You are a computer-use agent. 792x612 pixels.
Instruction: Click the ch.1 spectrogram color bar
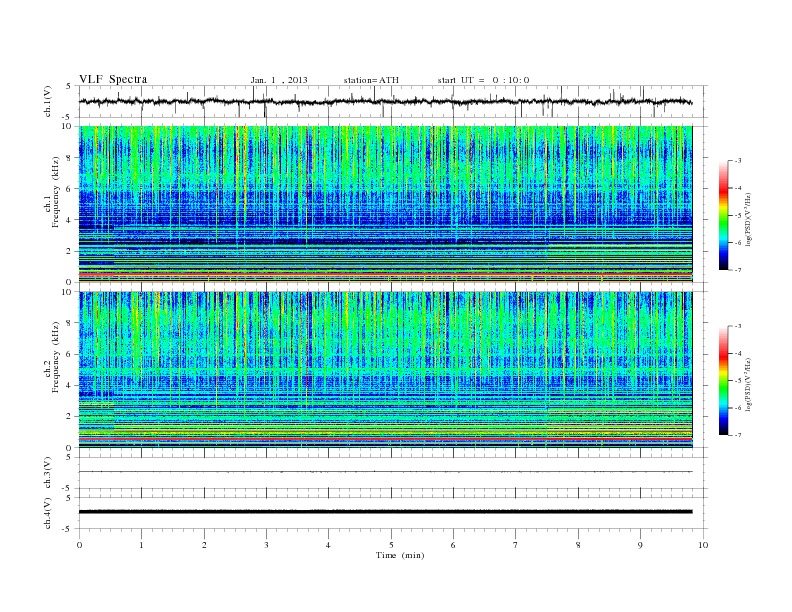[x=723, y=216]
